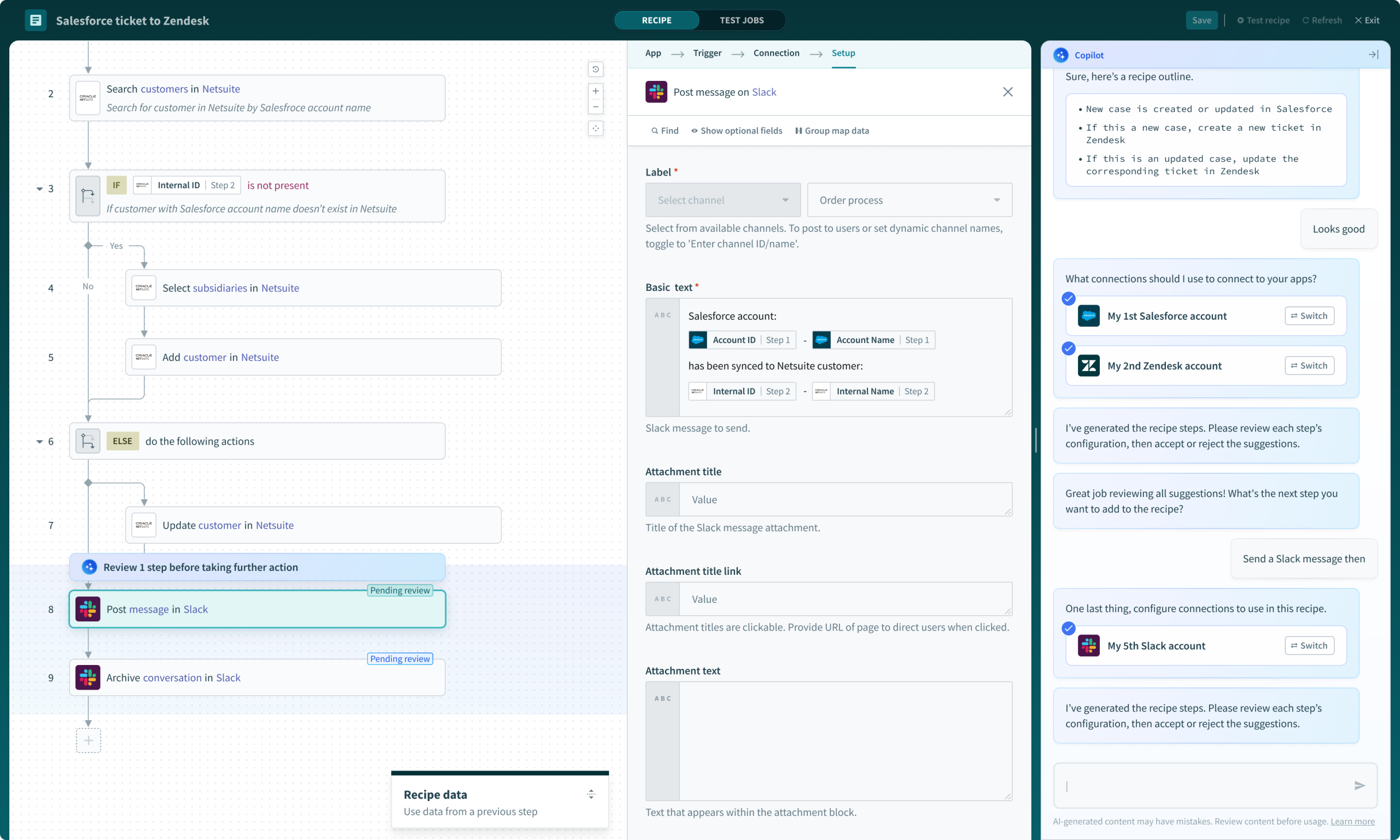
Task: Open the Order process dropdown
Action: click(x=909, y=200)
